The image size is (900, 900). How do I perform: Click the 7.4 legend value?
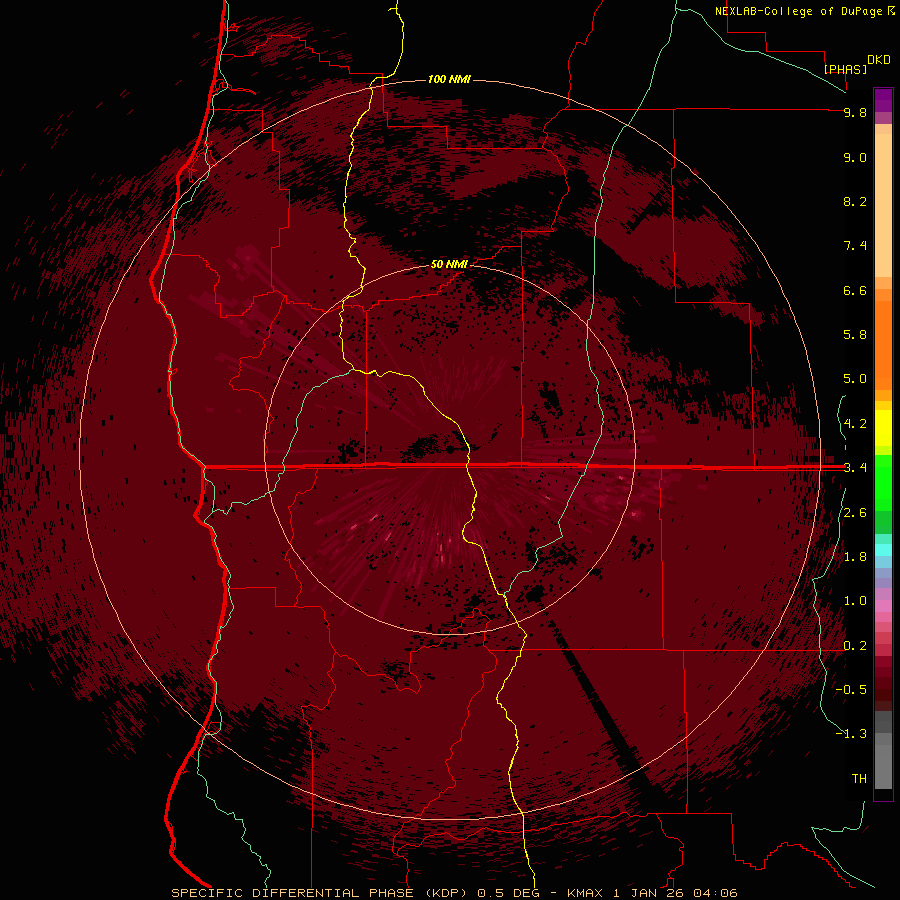[855, 246]
